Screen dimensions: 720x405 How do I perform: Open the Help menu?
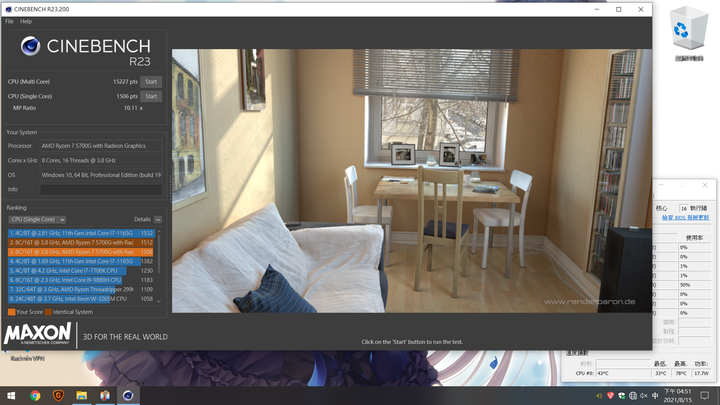(26, 21)
